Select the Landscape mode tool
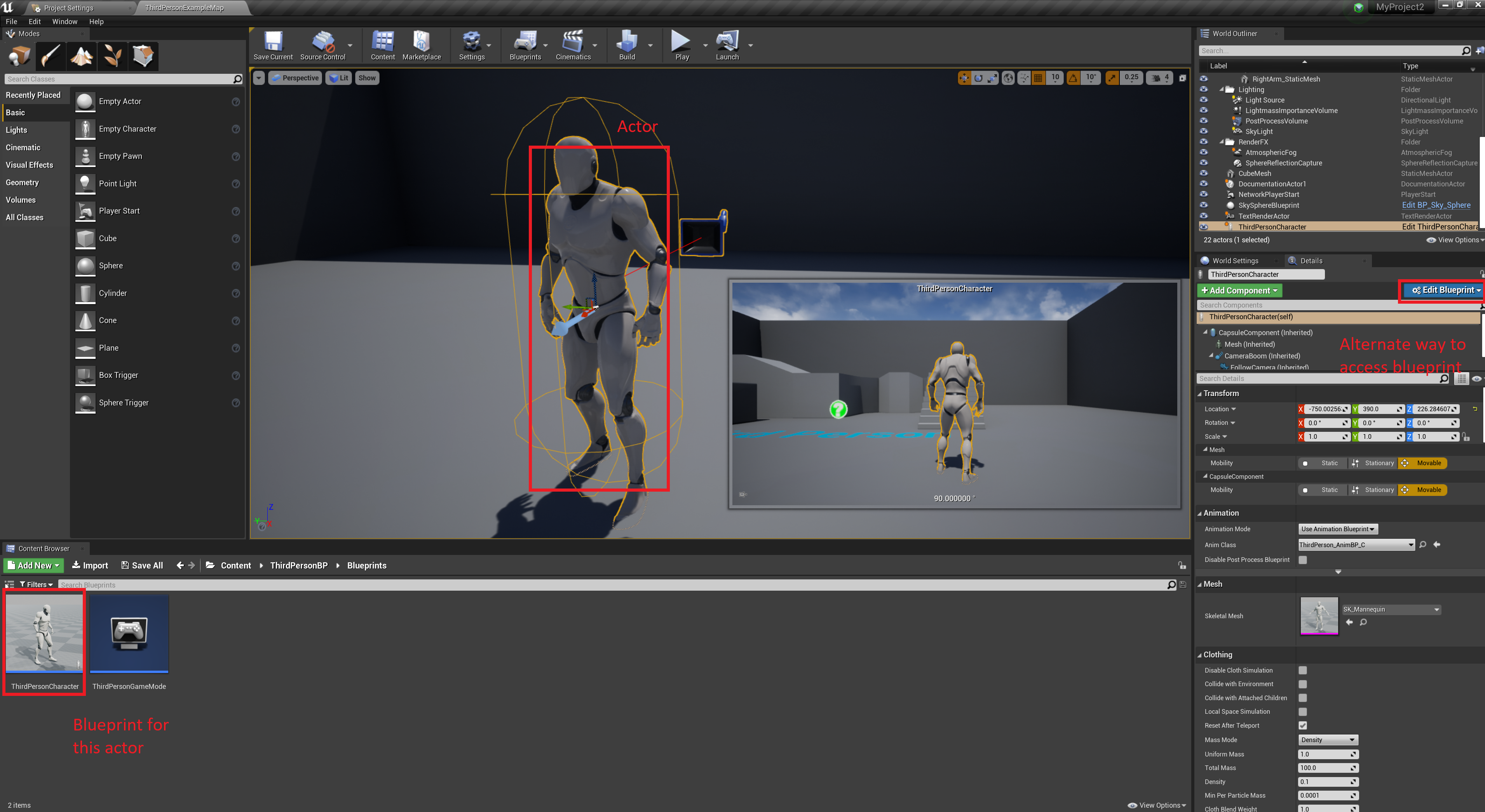This screenshot has width=1485, height=812. click(82, 56)
